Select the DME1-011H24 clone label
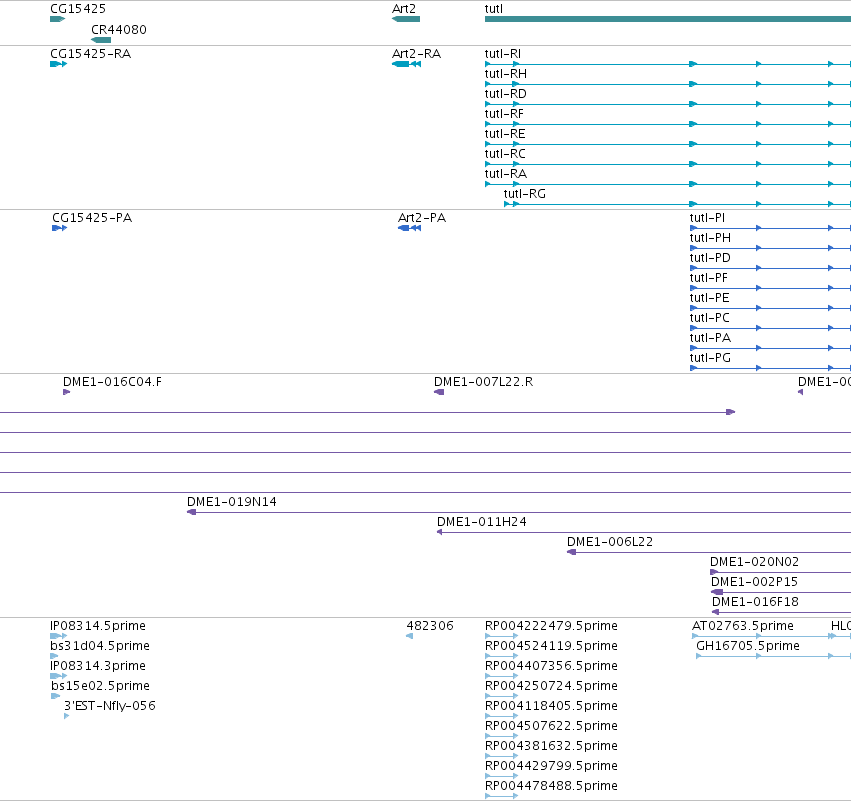 pyautogui.click(x=482, y=522)
